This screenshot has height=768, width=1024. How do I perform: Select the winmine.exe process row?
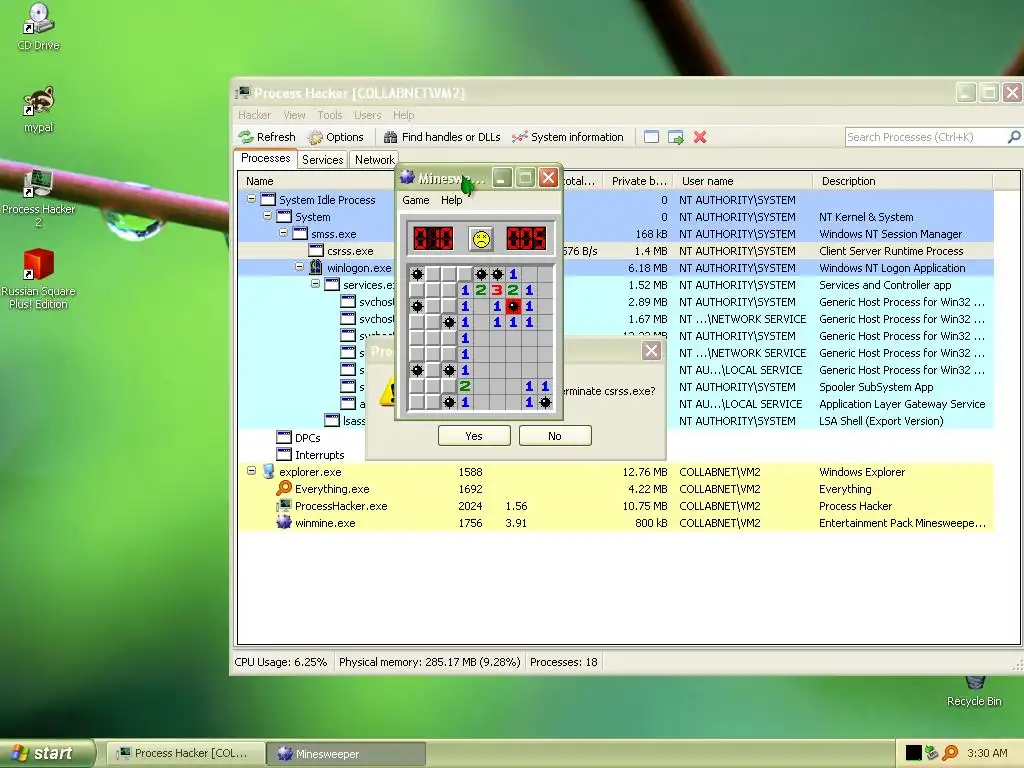[x=615, y=522]
